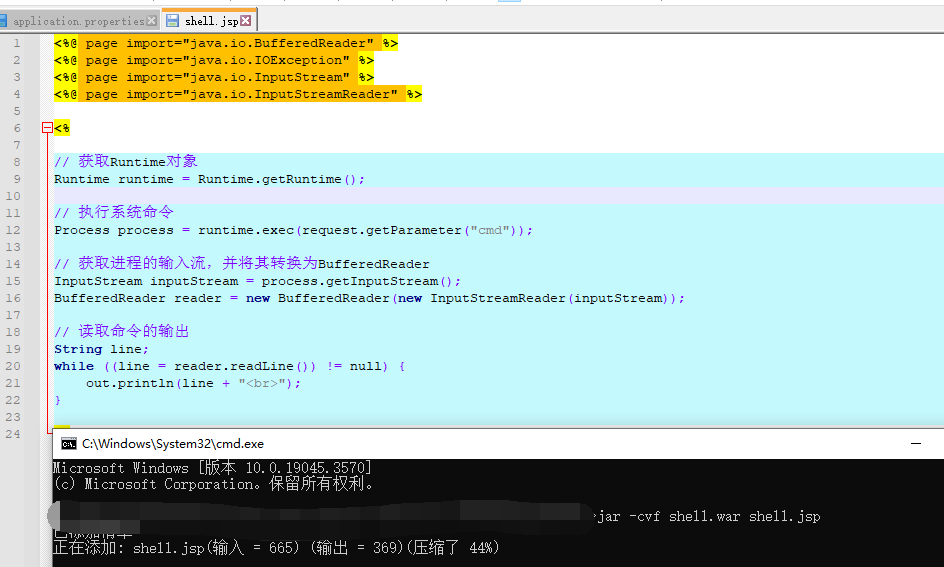The height and width of the screenshot is (567, 944).
Task: Collapse the code fold marker at line 6
Action: [x=48, y=128]
